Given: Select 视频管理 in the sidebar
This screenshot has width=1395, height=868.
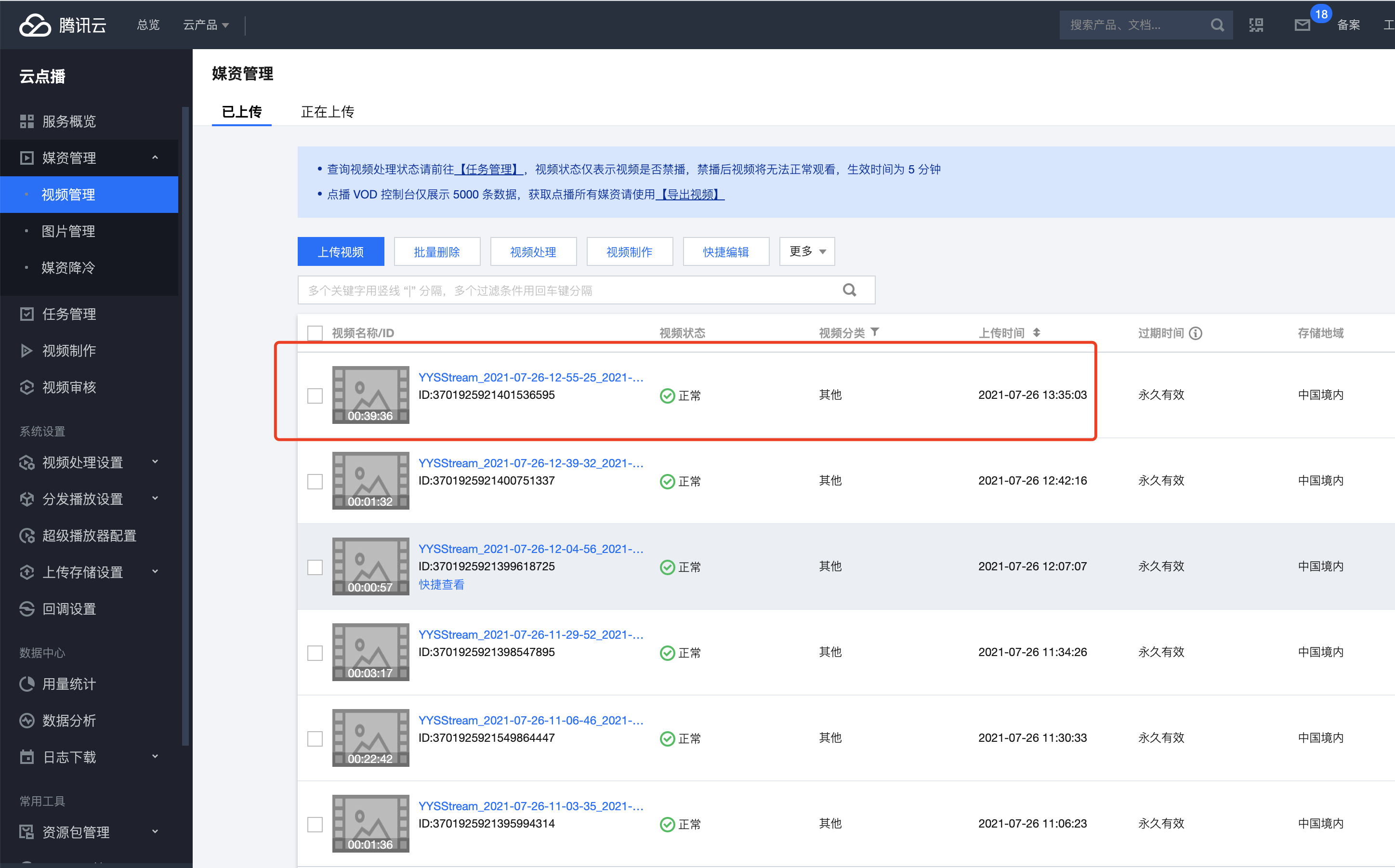Looking at the screenshot, I should tap(89, 195).
